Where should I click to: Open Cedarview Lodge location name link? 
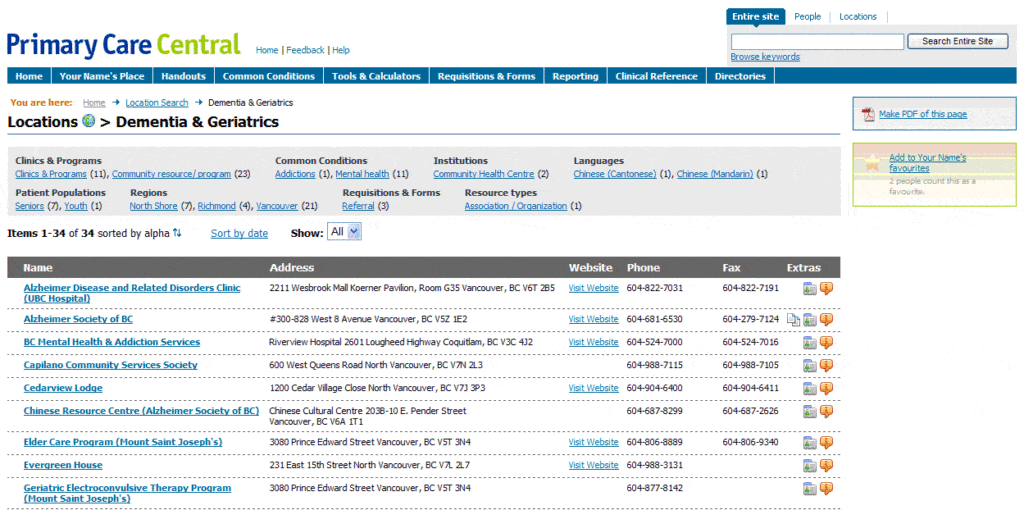pos(63,388)
